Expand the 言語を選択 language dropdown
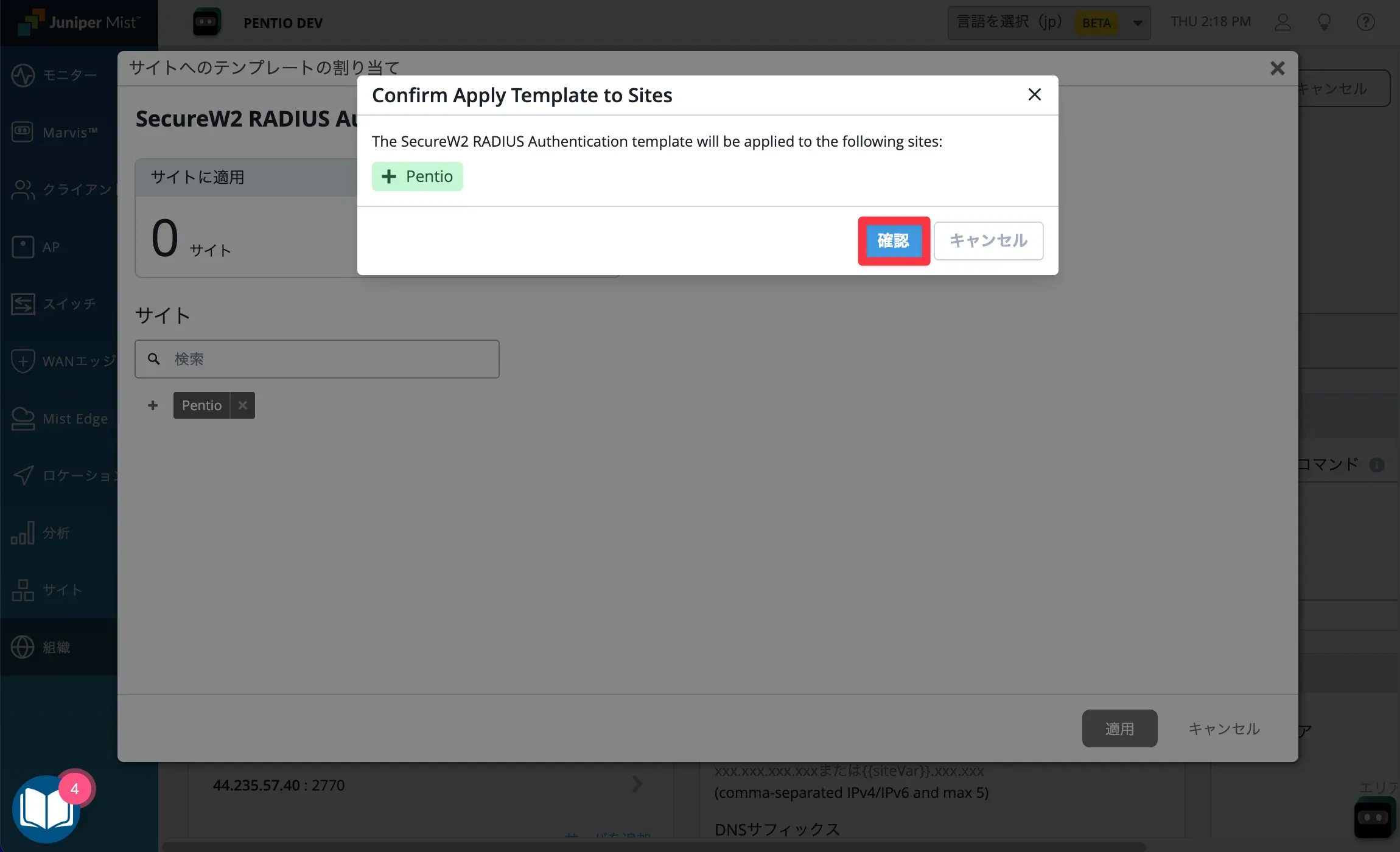Screen dimensions: 1400x852 click(1136, 23)
